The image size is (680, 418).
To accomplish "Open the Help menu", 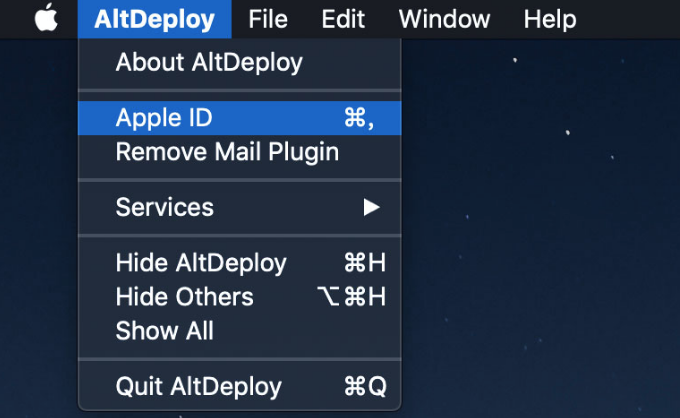I will coord(550,19).
